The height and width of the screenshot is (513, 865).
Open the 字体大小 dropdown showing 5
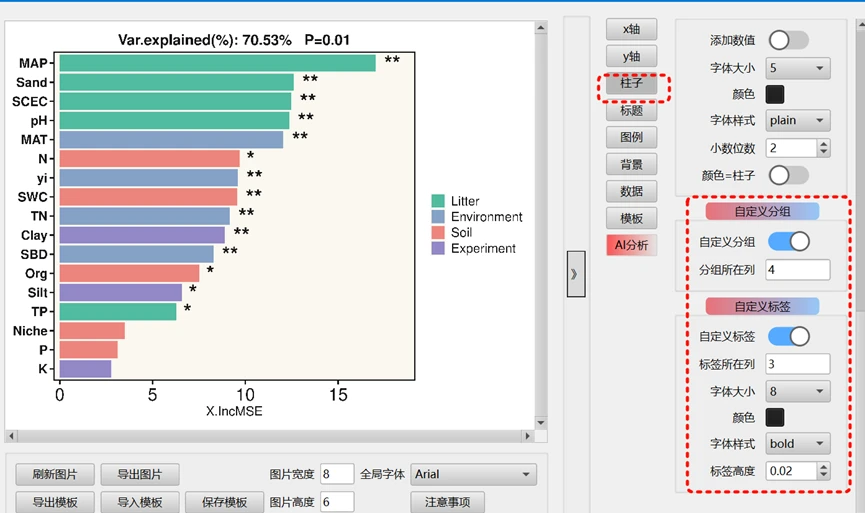797,68
